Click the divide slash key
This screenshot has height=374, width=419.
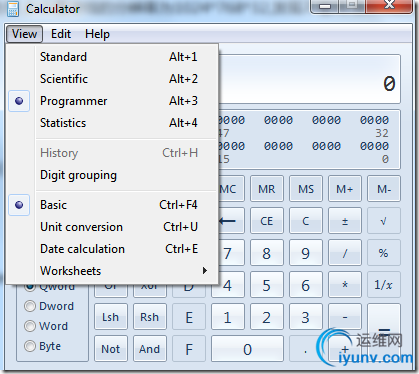pos(345,253)
